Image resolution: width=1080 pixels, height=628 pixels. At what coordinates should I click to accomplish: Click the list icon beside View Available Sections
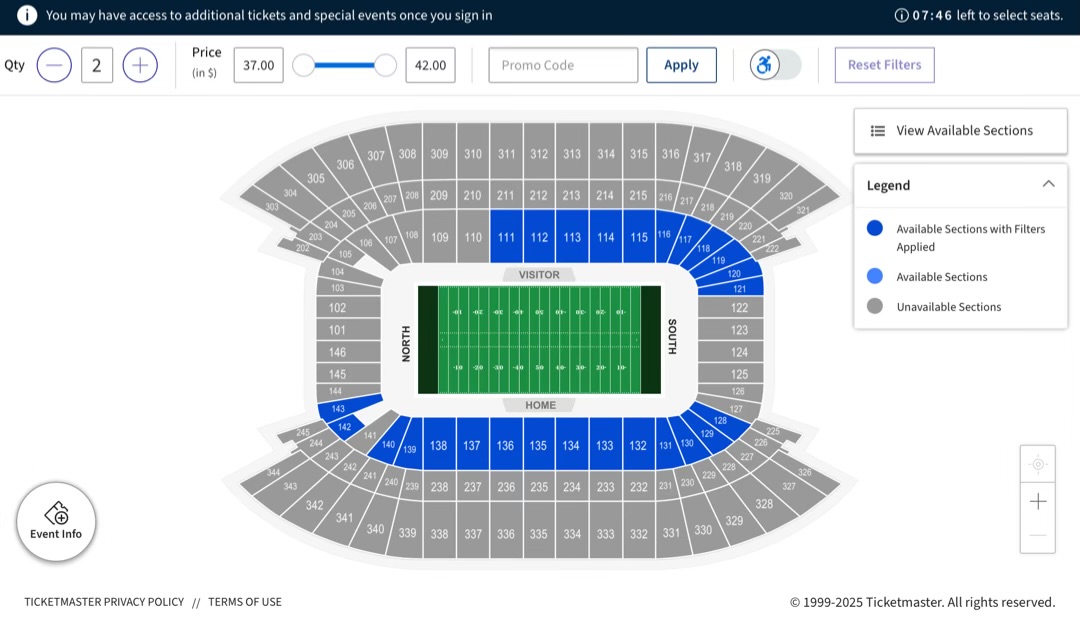pos(878,131)
